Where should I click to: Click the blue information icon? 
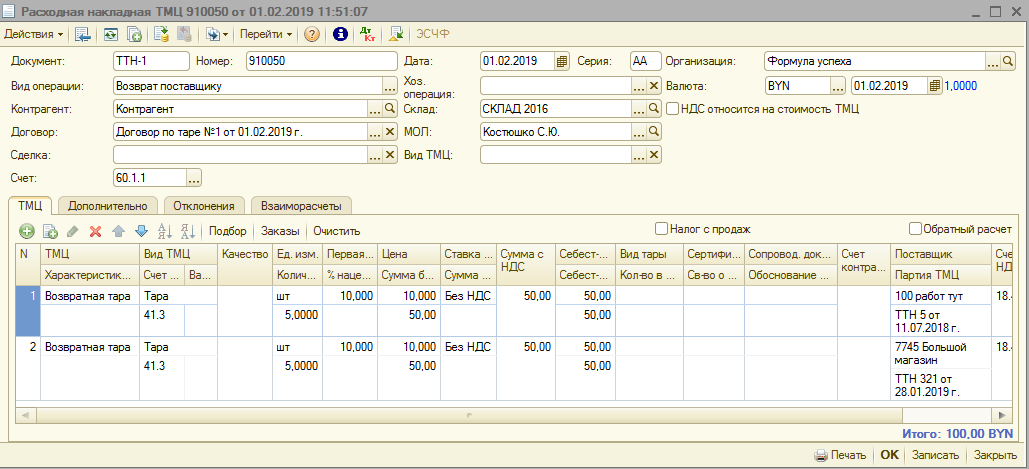pos(340,34)
